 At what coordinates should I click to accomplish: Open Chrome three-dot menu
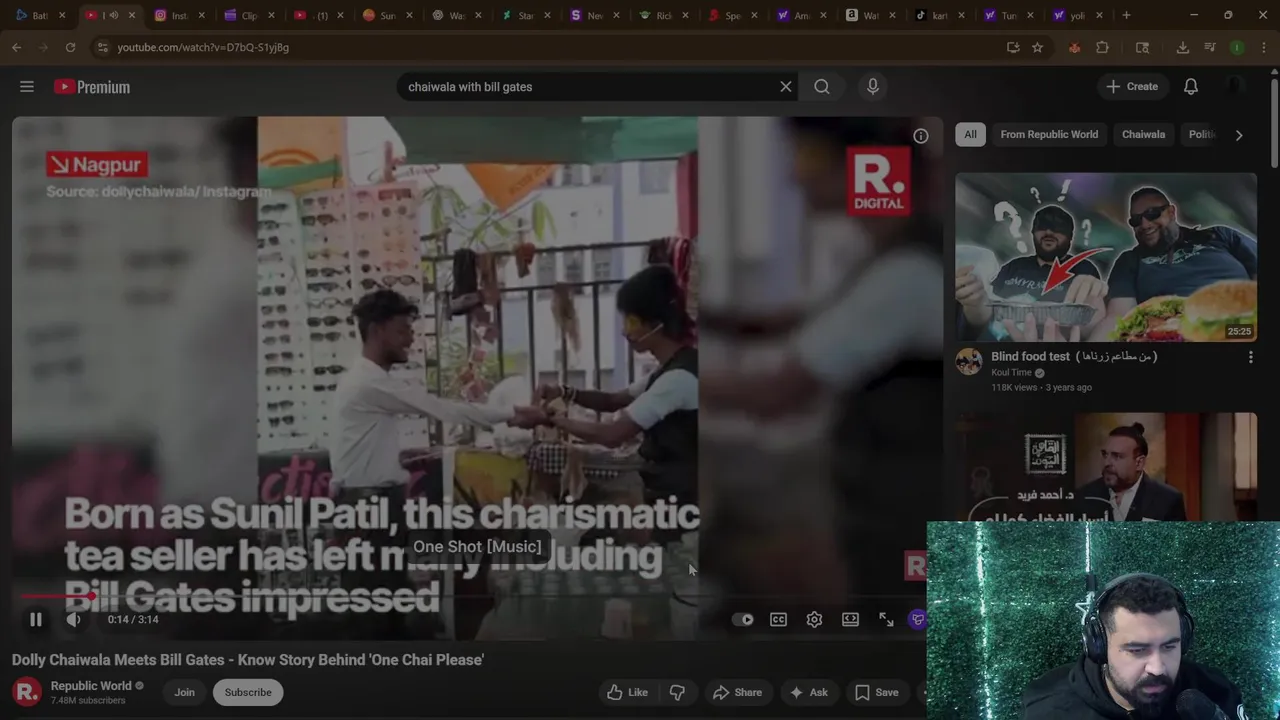pos(1263,47)
